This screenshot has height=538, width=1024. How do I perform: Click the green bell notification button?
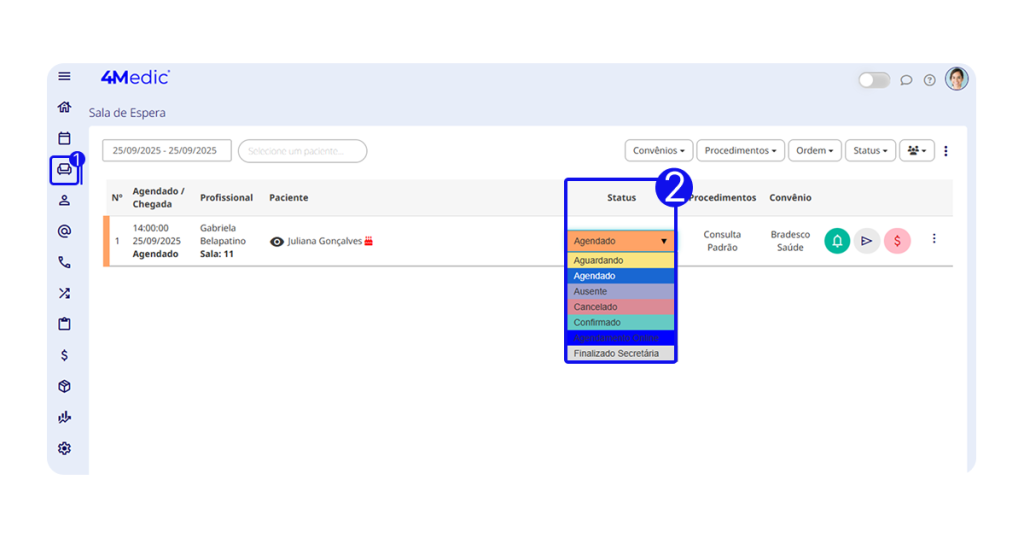(x=837, y=241)
